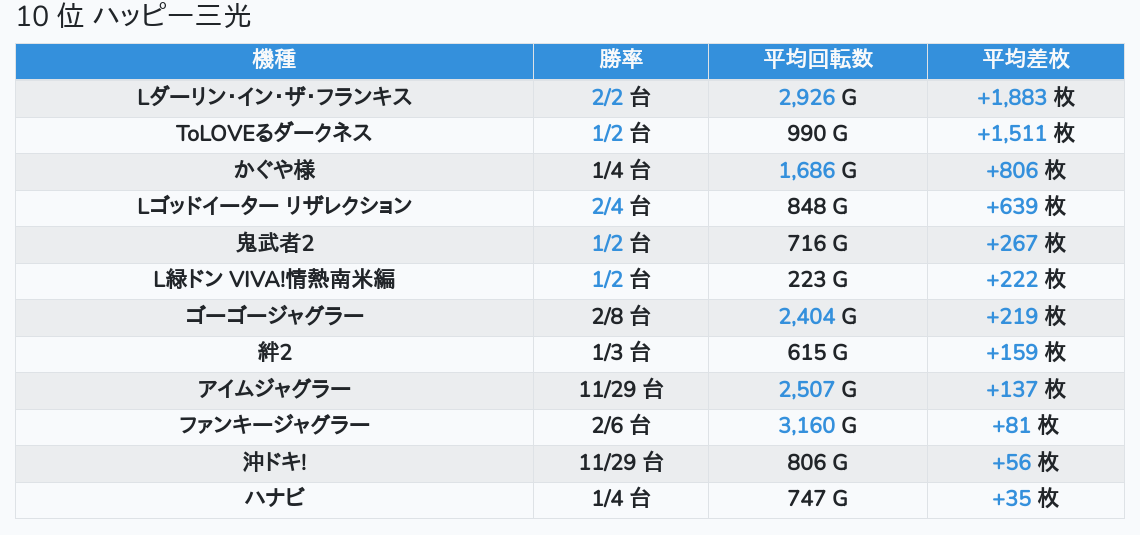The height and width of the screenshot is (535, 1140).
Task: Click the 10 位 ハッピー三光 heading
Action: [x=134, y=17]
